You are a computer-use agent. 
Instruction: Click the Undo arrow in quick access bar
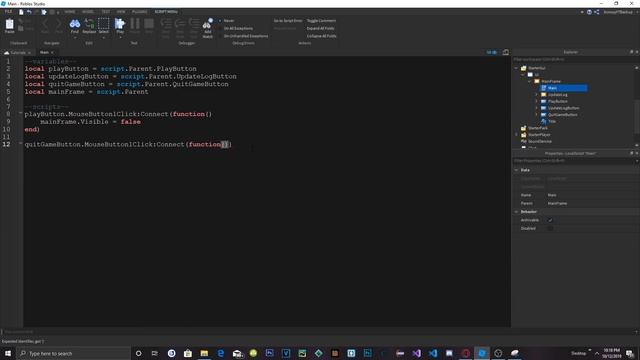pyautogui.click(x=29, y=12)
